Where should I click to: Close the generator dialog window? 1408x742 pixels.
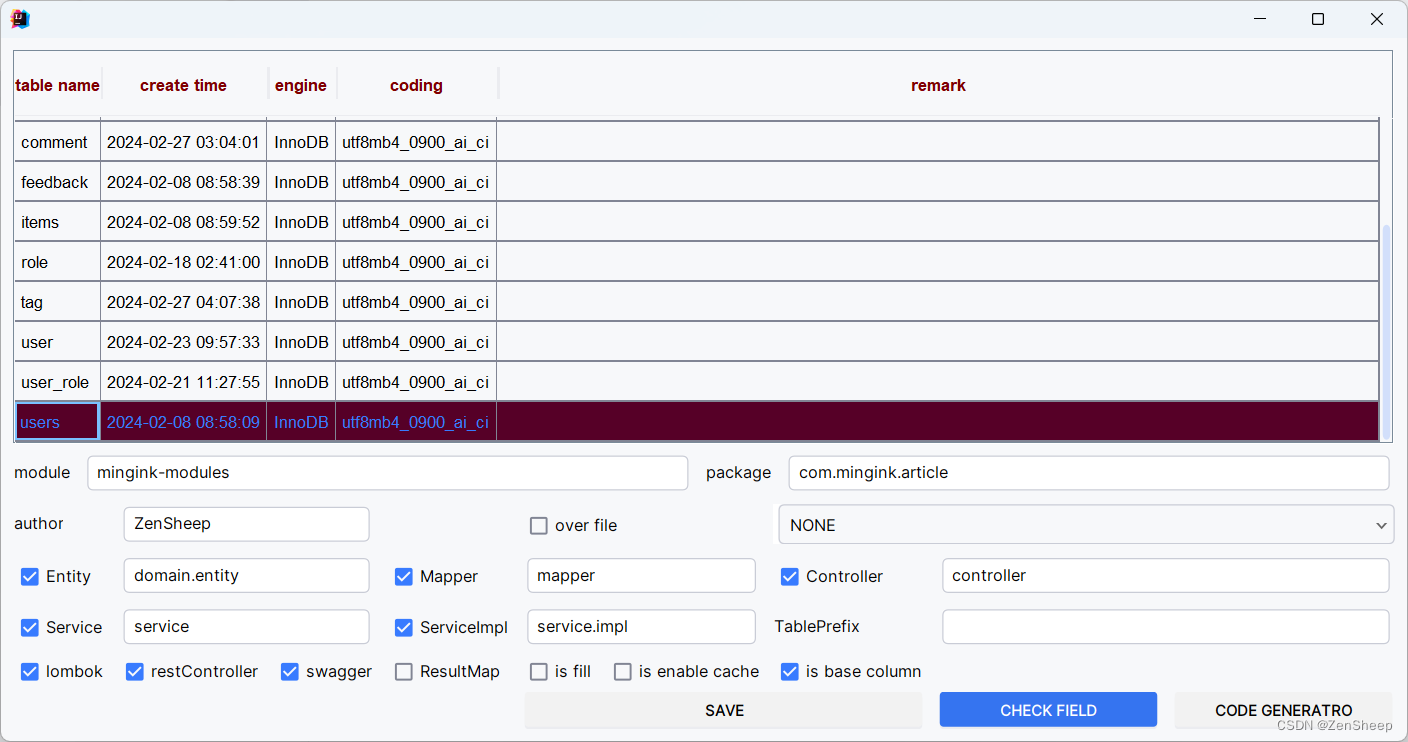click(1376, 19)
